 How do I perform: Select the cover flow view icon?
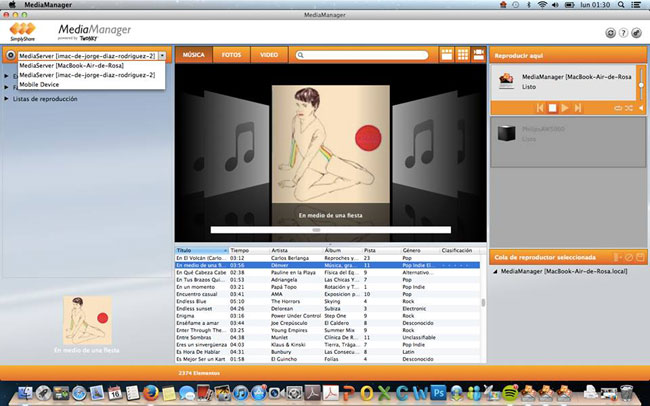tap(478, 55)
